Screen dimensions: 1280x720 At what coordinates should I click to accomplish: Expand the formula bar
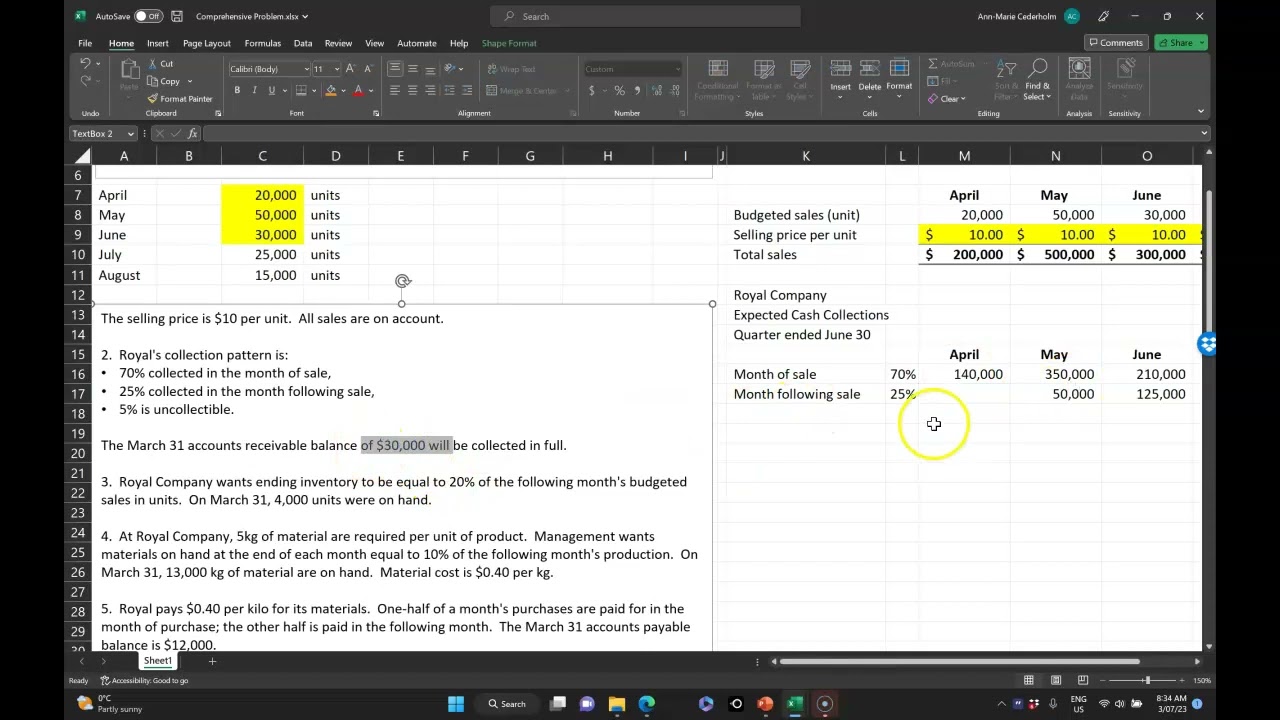tap(1204, 133)
